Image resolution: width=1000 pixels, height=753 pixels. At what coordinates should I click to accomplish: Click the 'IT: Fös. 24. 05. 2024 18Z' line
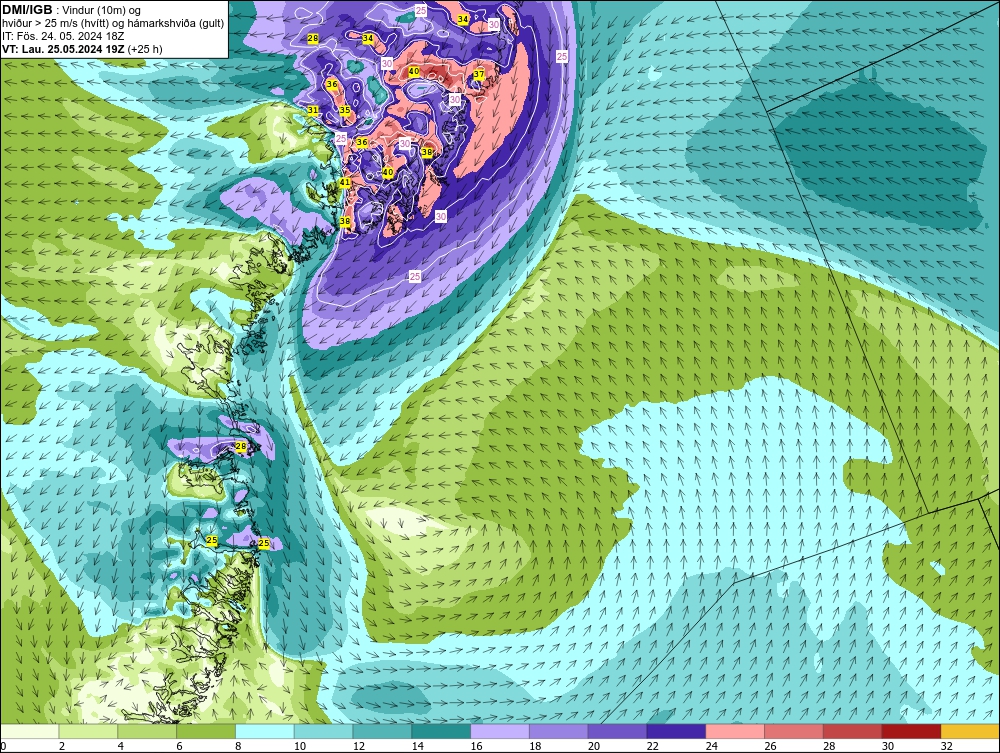tap(63, 36)
